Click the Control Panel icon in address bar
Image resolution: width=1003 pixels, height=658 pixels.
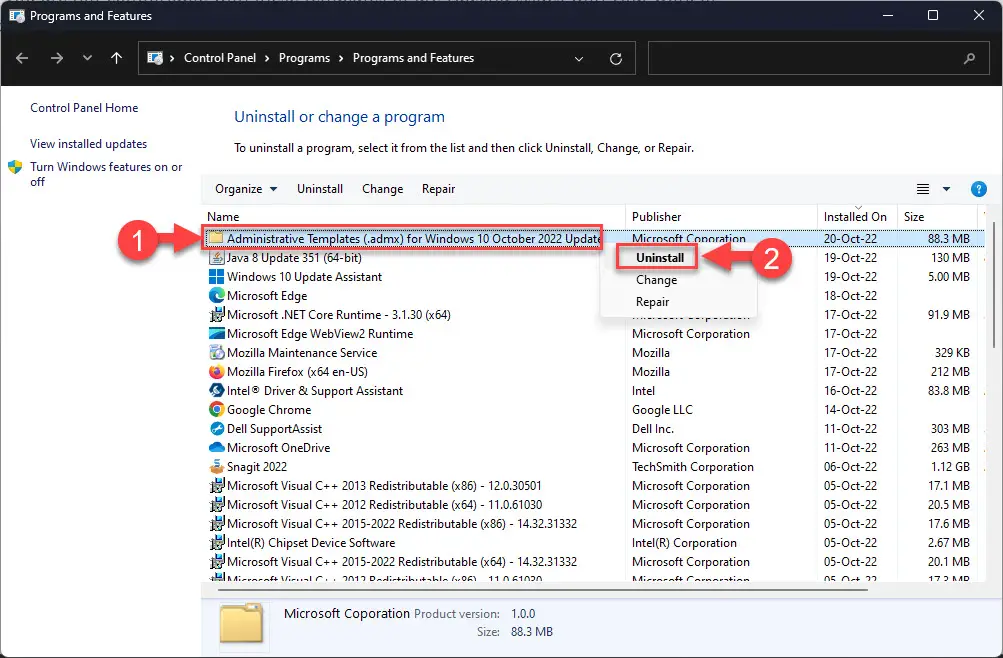pyautogui.click(x=155, y=58)
